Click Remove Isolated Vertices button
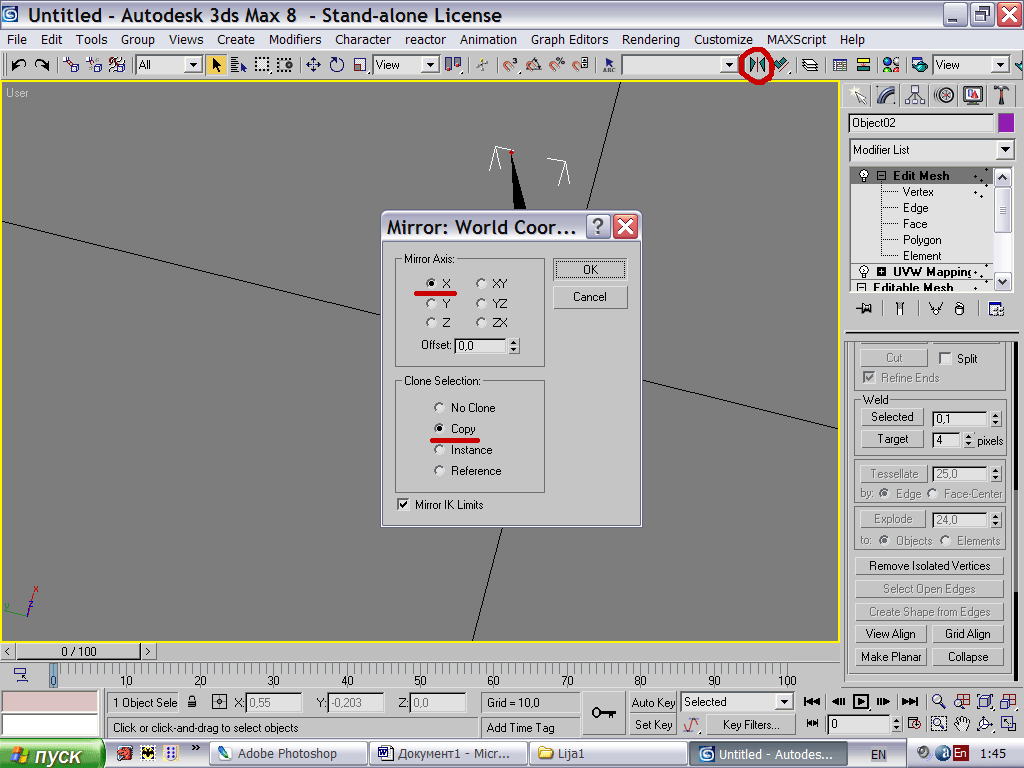Screen dimensions: 1024x768 [929, 566]
